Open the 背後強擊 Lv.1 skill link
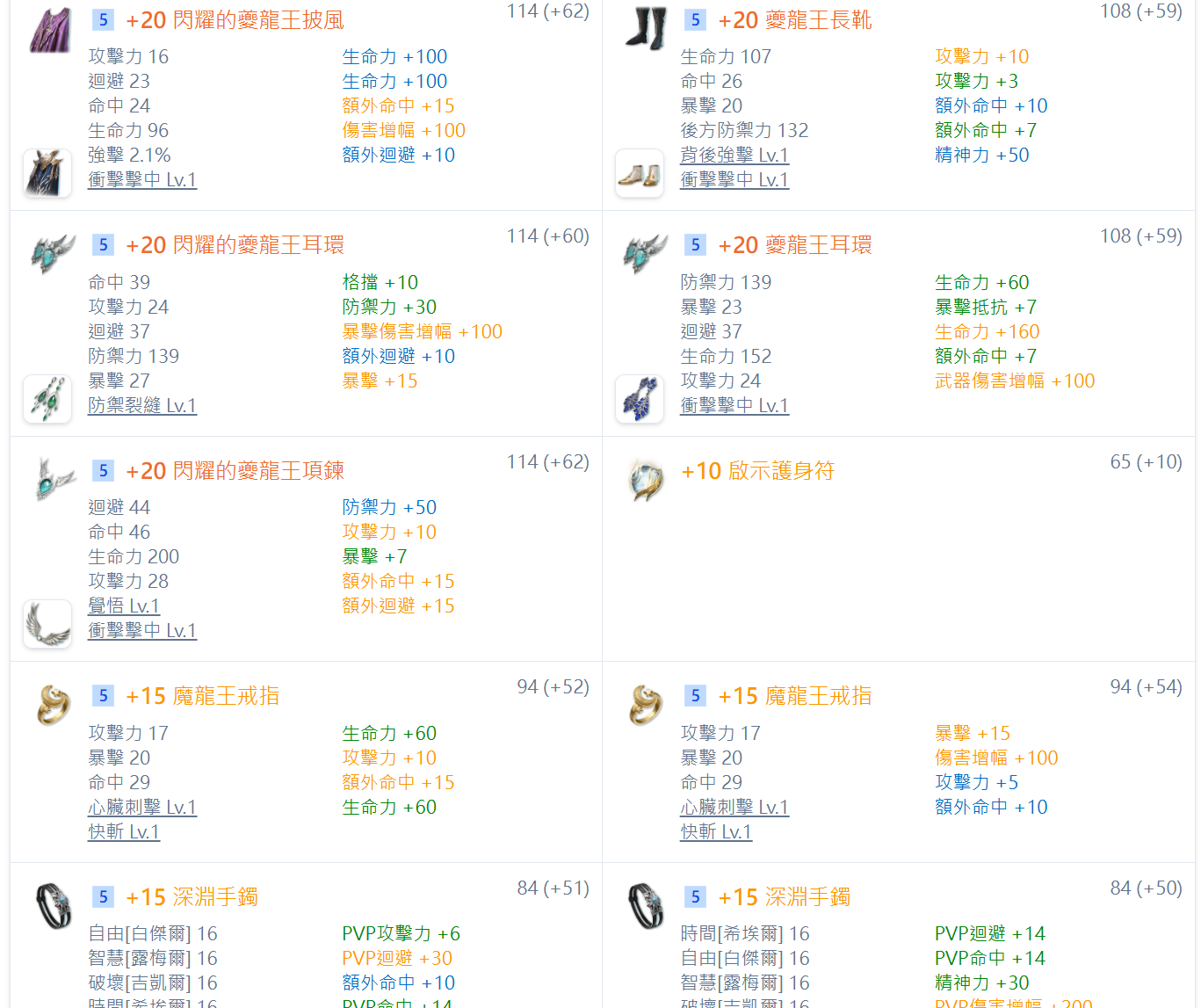Image resolution: width=1201 pixels, height=1008 pixels. 734,156
